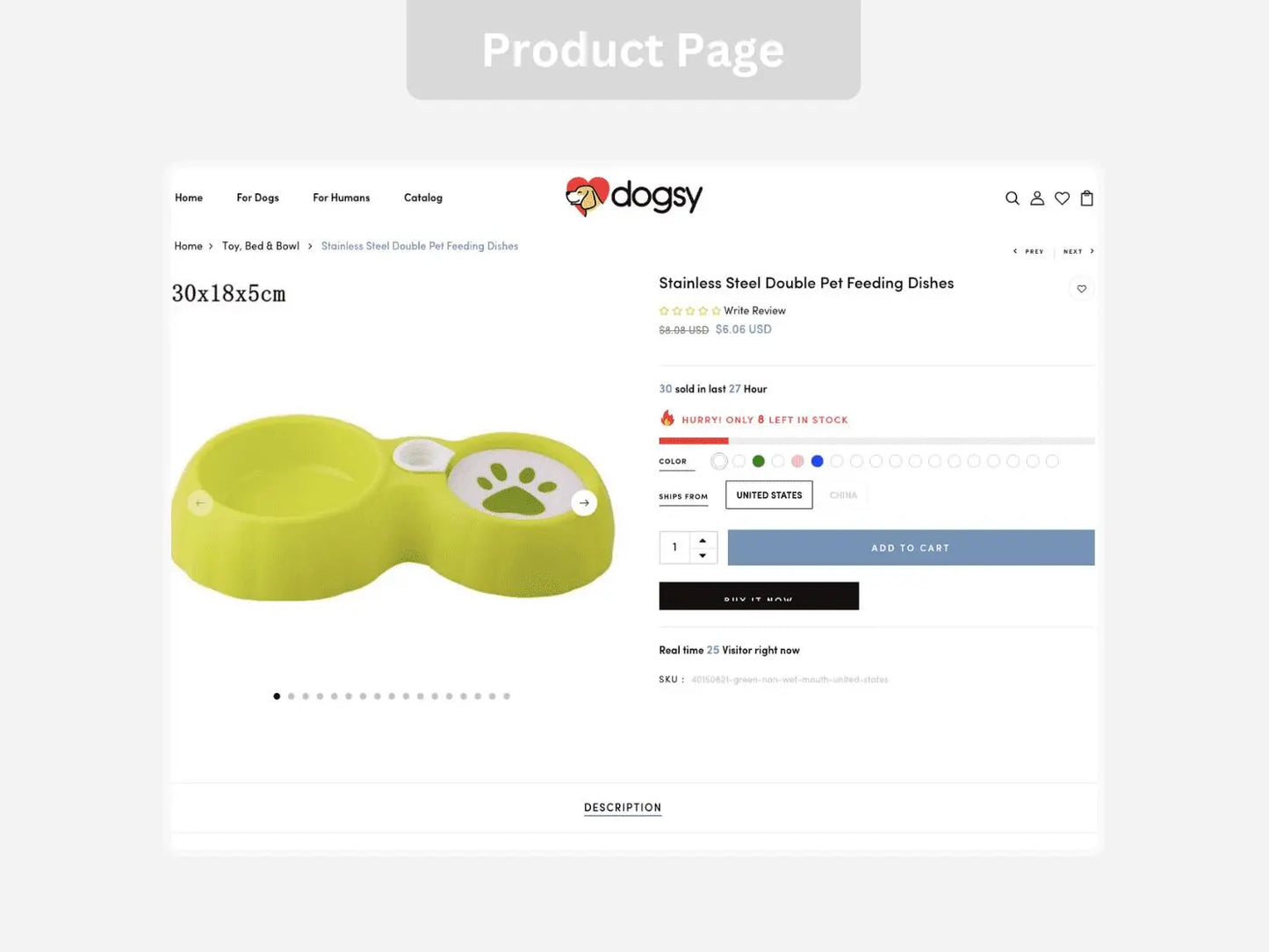Show next product image arrow
Viewport: 1269px width, 952px height.
(584, 503)
